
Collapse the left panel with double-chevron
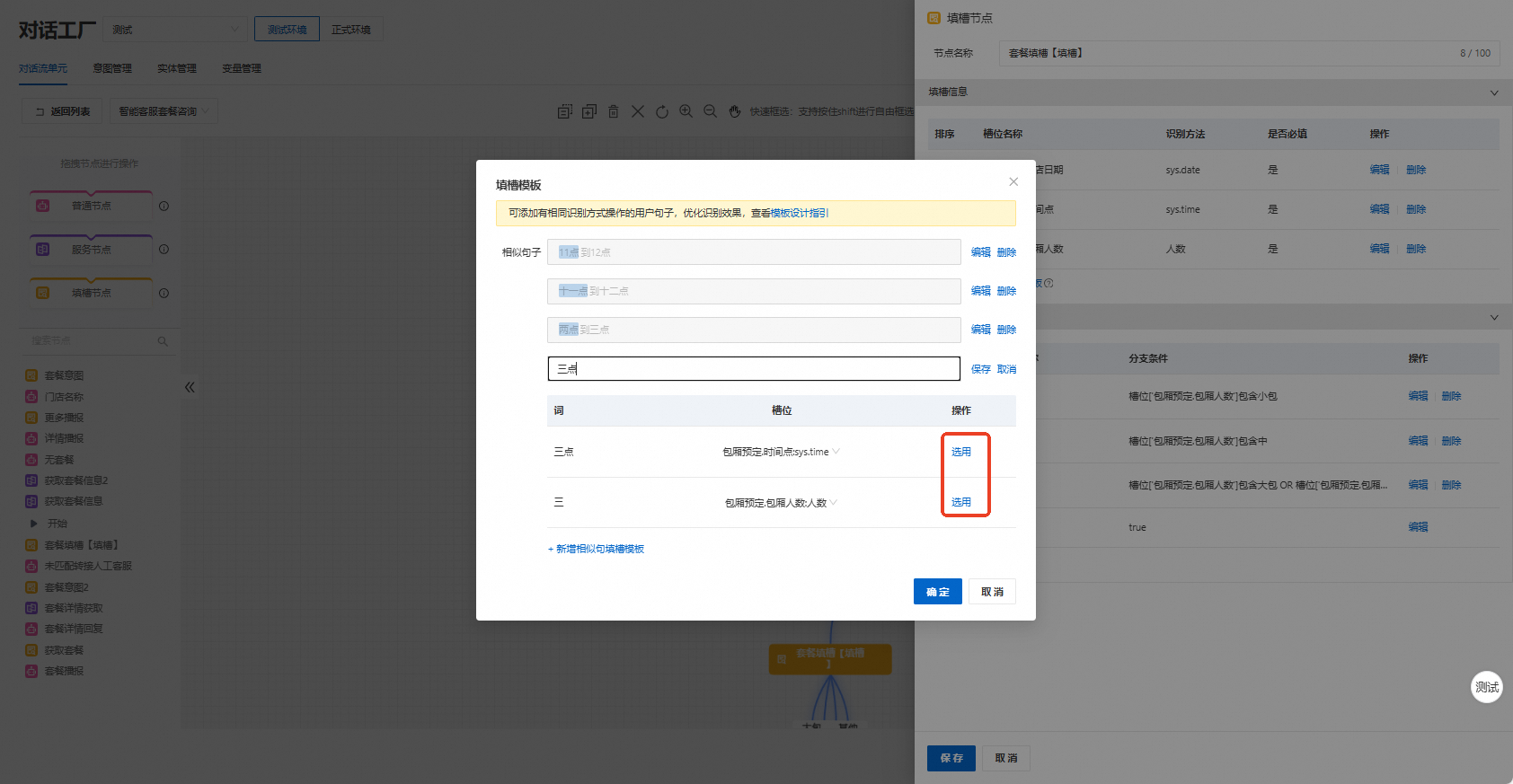(x=190, y=387)
